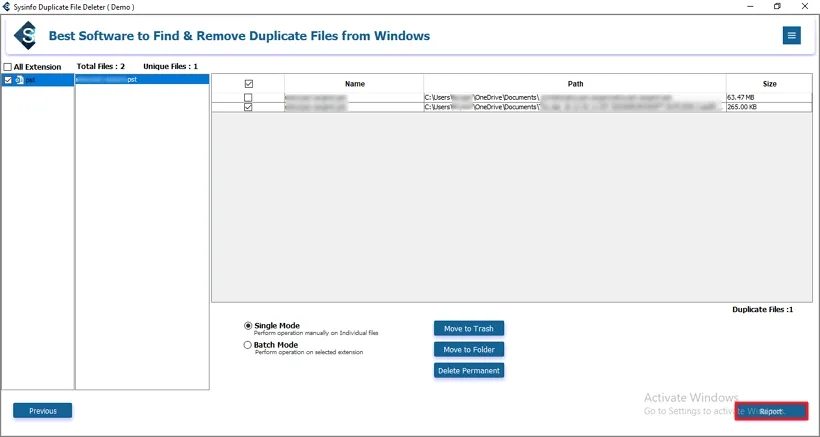Click the Sysinfo logo in the header
Image resolution: width=820 pixels, height=437 pixels.
click(x=25, y=36)
